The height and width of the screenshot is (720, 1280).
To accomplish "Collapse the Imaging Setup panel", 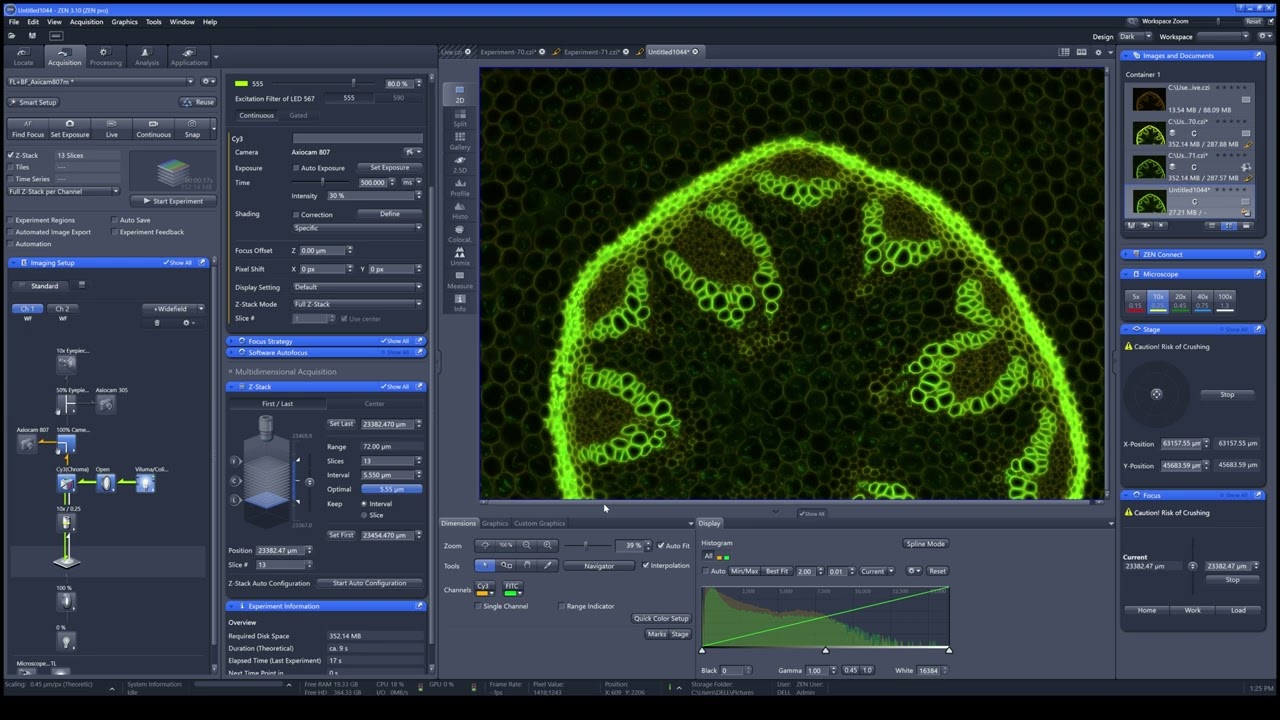I will point(15,263).
